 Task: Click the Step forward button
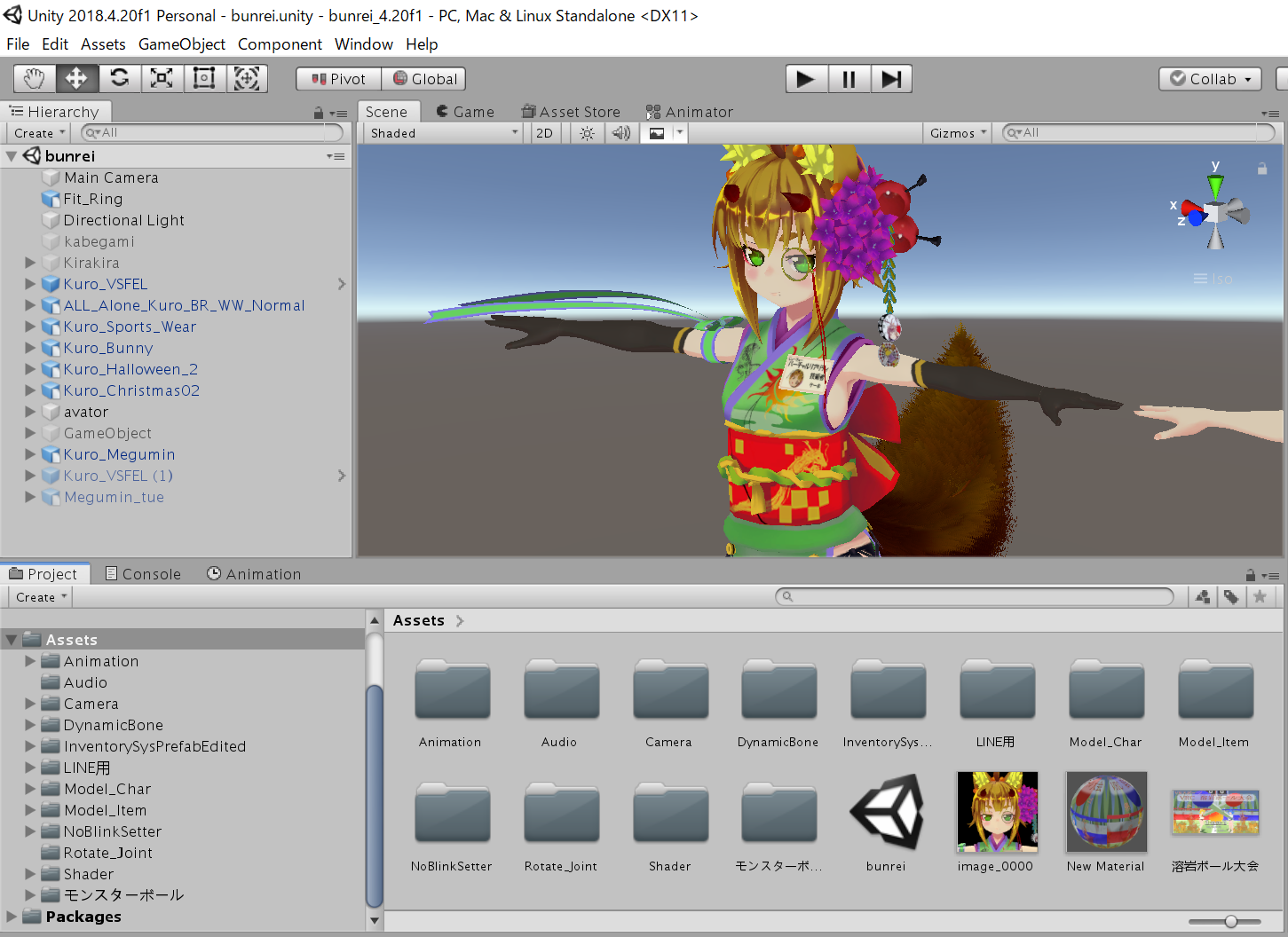(891, 79)
